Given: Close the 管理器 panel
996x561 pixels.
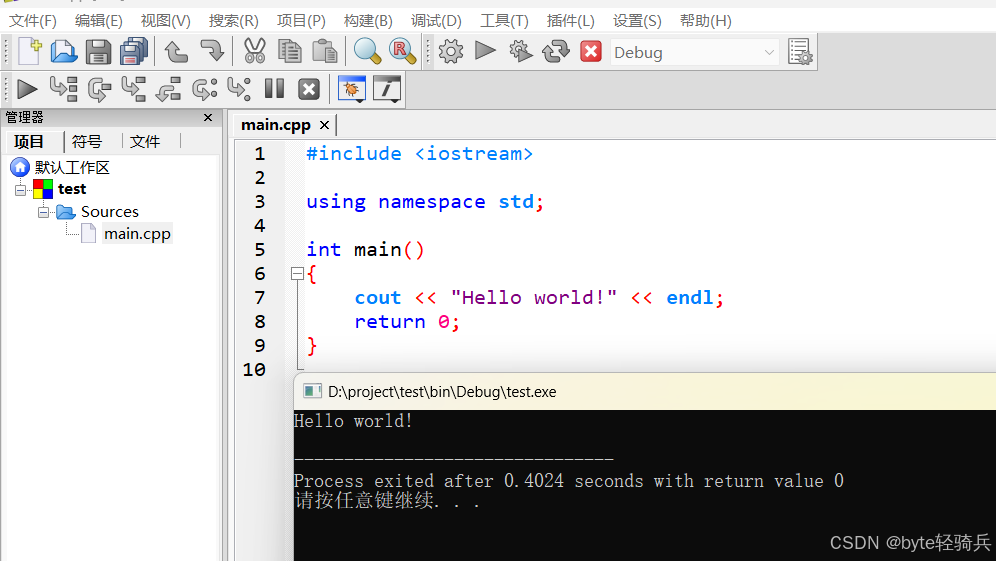Looking at the screenshot, I should (x=208, y=118).
